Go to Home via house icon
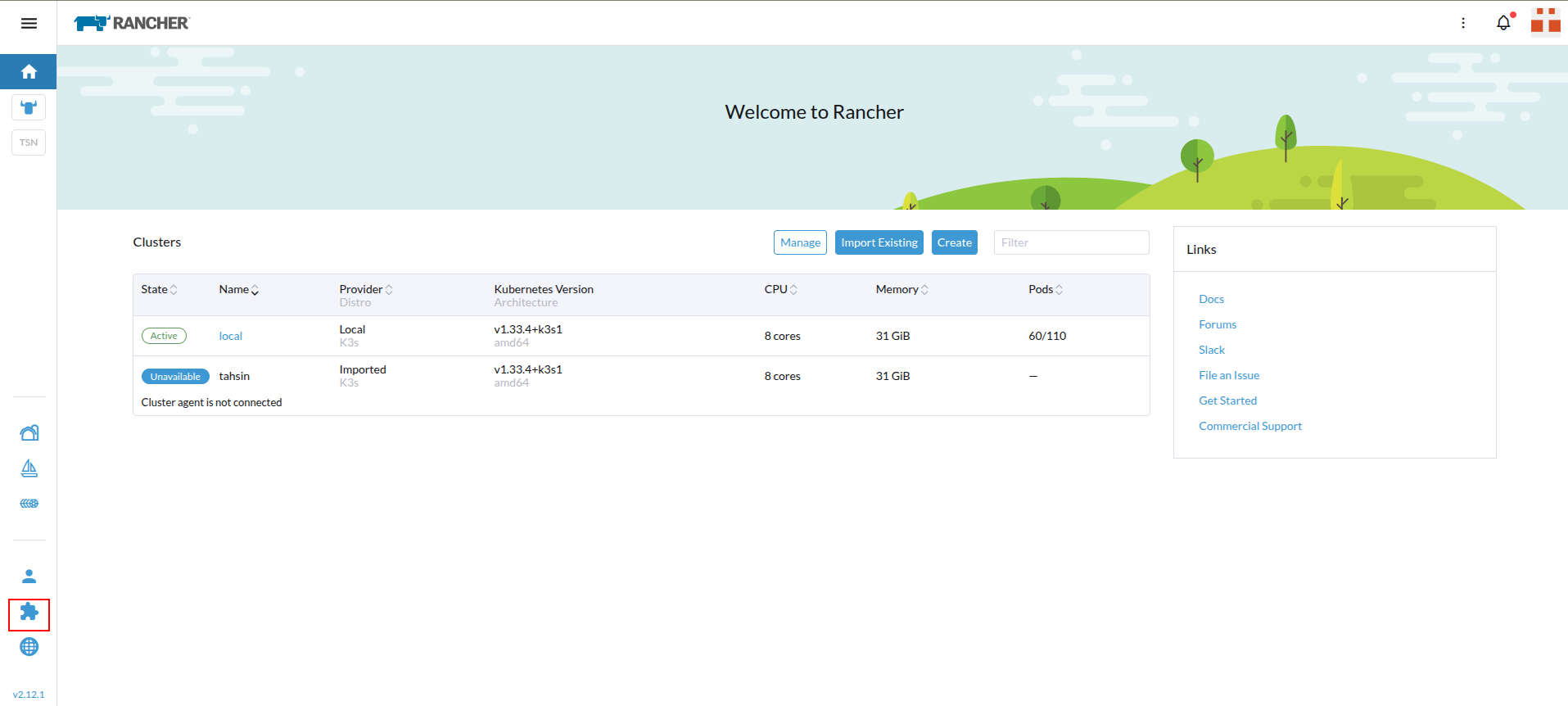The image size is (1568, 706). coord(29,72)
